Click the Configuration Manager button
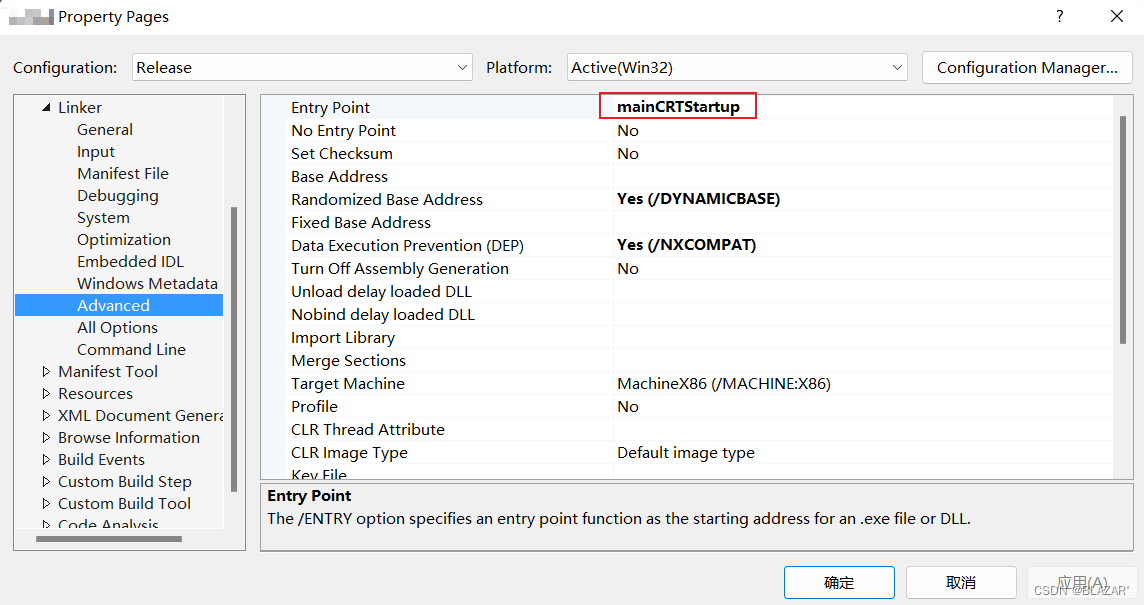The image size is (1144, 605). [1026, 68]
